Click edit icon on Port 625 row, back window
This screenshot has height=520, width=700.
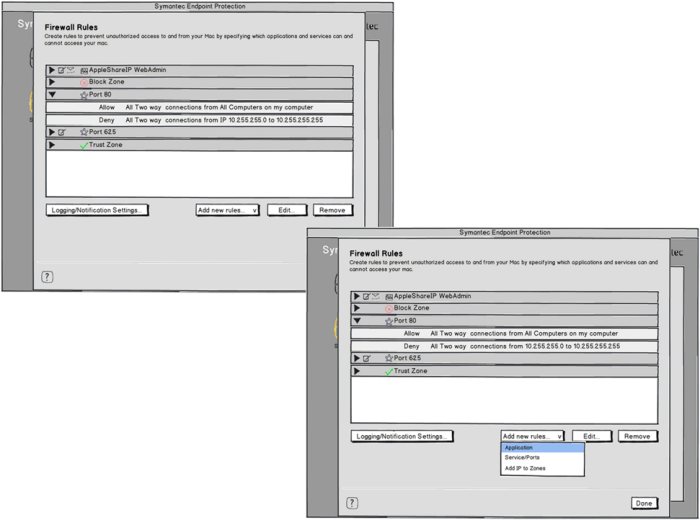(x=62, y=132)
